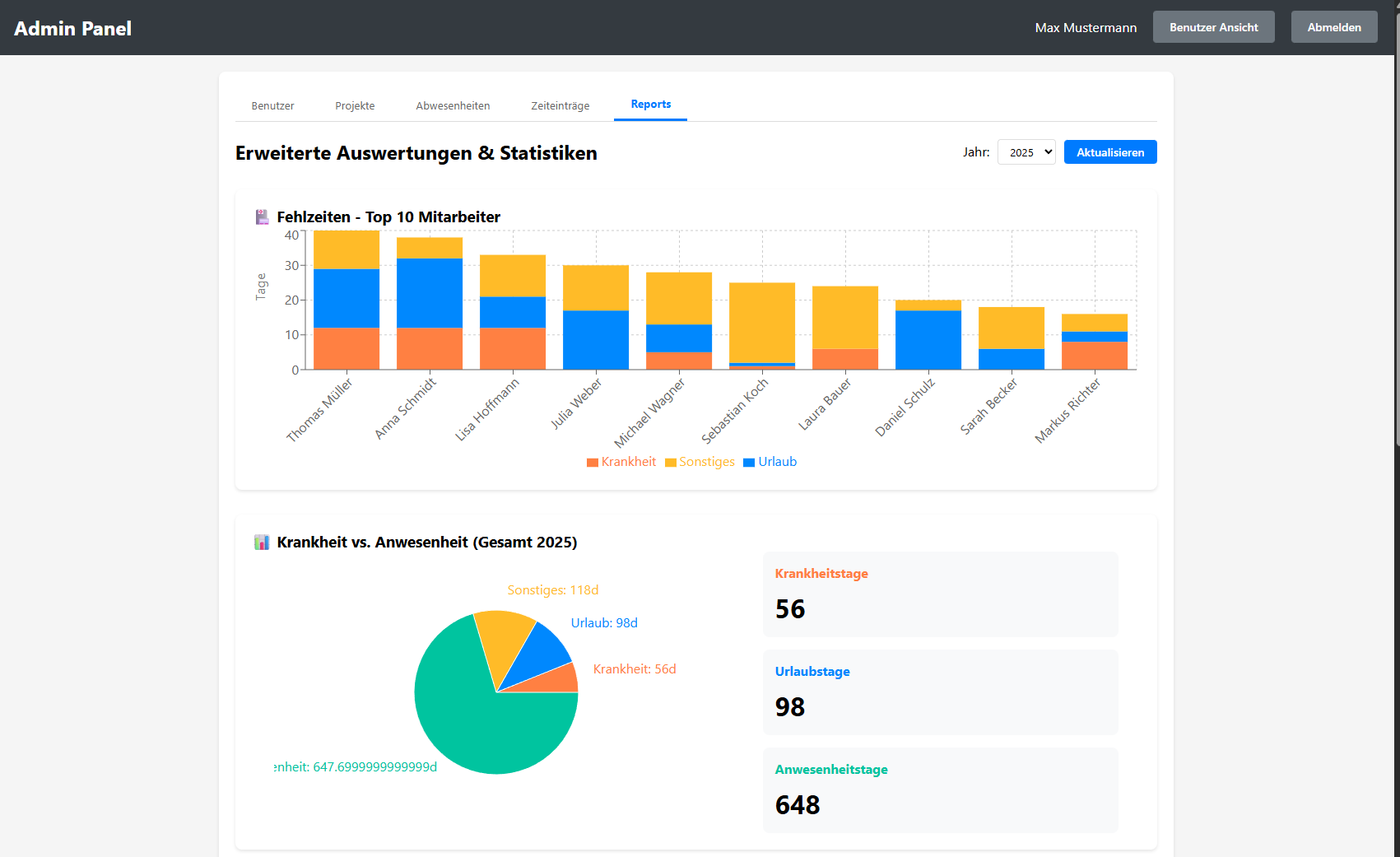Log out with the Abmelden button
The height and width of the screenshot is (857, 1400).
[x=1333, y=27]
